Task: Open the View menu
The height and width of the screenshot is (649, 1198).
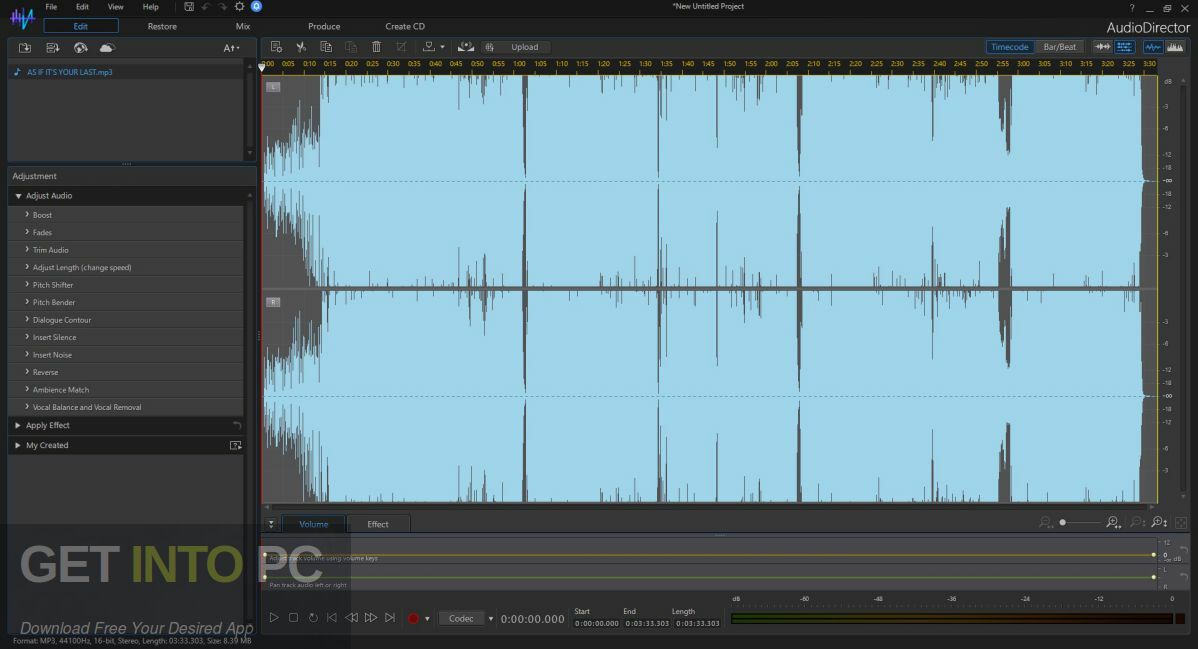Action: (115, 7)
